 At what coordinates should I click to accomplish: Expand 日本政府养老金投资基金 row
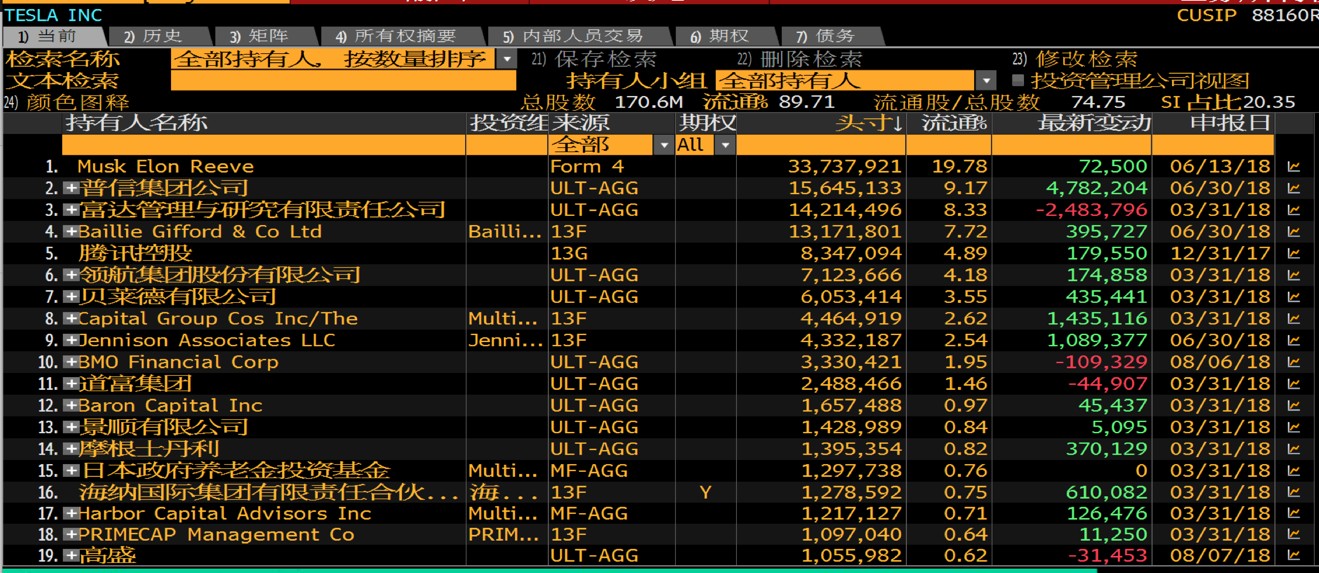pos(71,471)
